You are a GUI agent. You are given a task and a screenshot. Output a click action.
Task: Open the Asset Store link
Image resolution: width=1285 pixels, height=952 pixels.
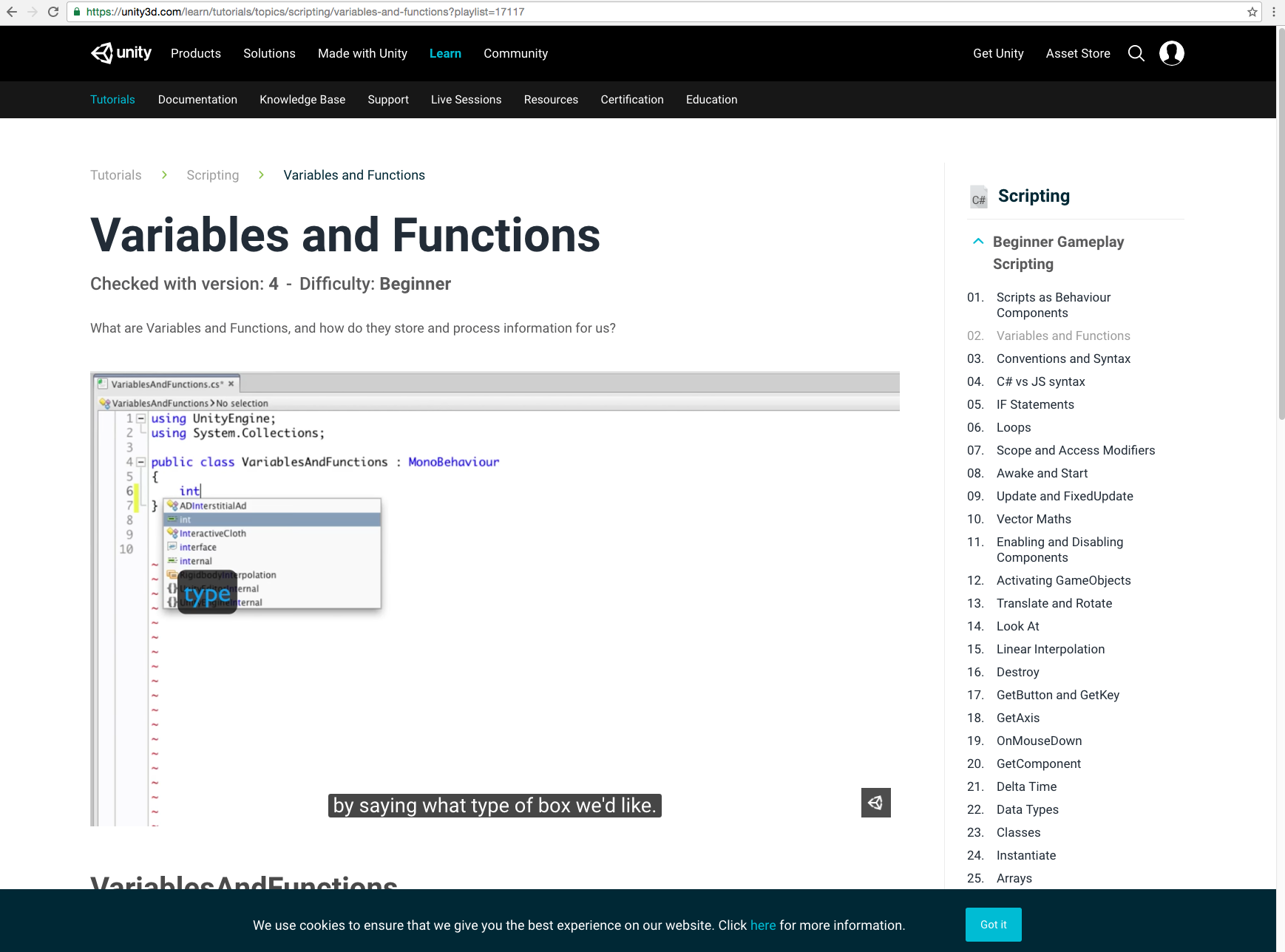[1078, 53]
